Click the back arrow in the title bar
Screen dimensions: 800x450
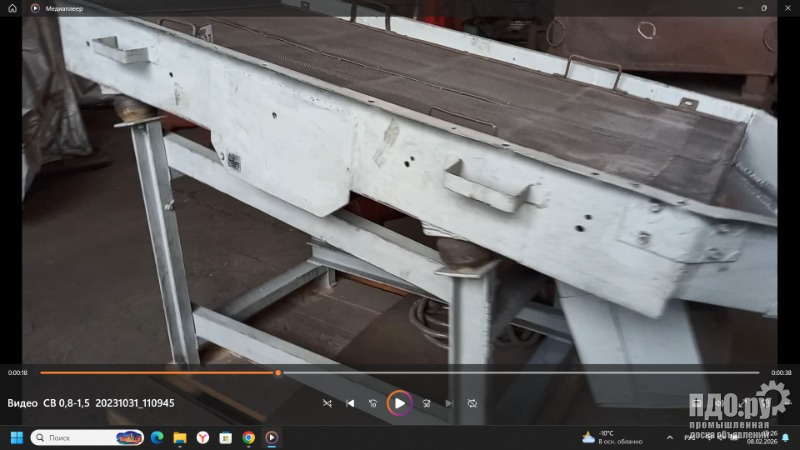click(12, 7)
